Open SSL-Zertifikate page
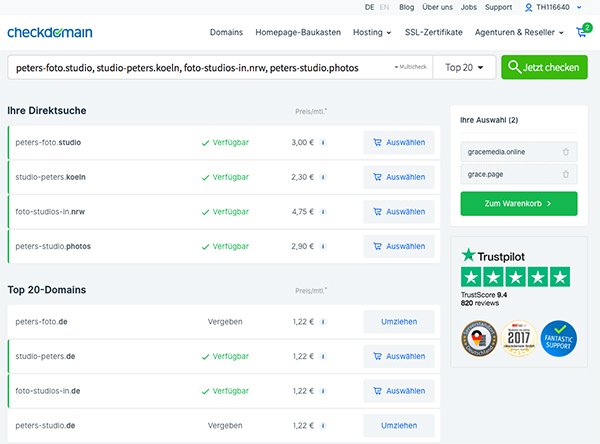 (434, 33)
